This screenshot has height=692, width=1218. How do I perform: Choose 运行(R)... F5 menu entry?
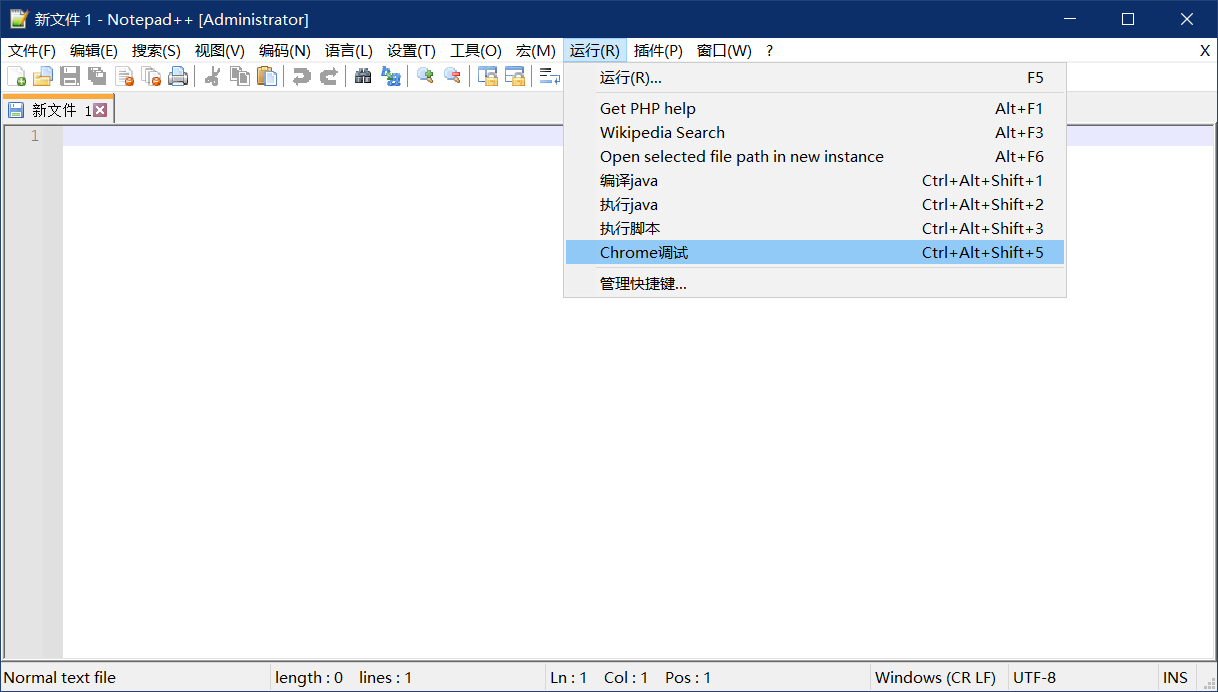click(815, 78)
